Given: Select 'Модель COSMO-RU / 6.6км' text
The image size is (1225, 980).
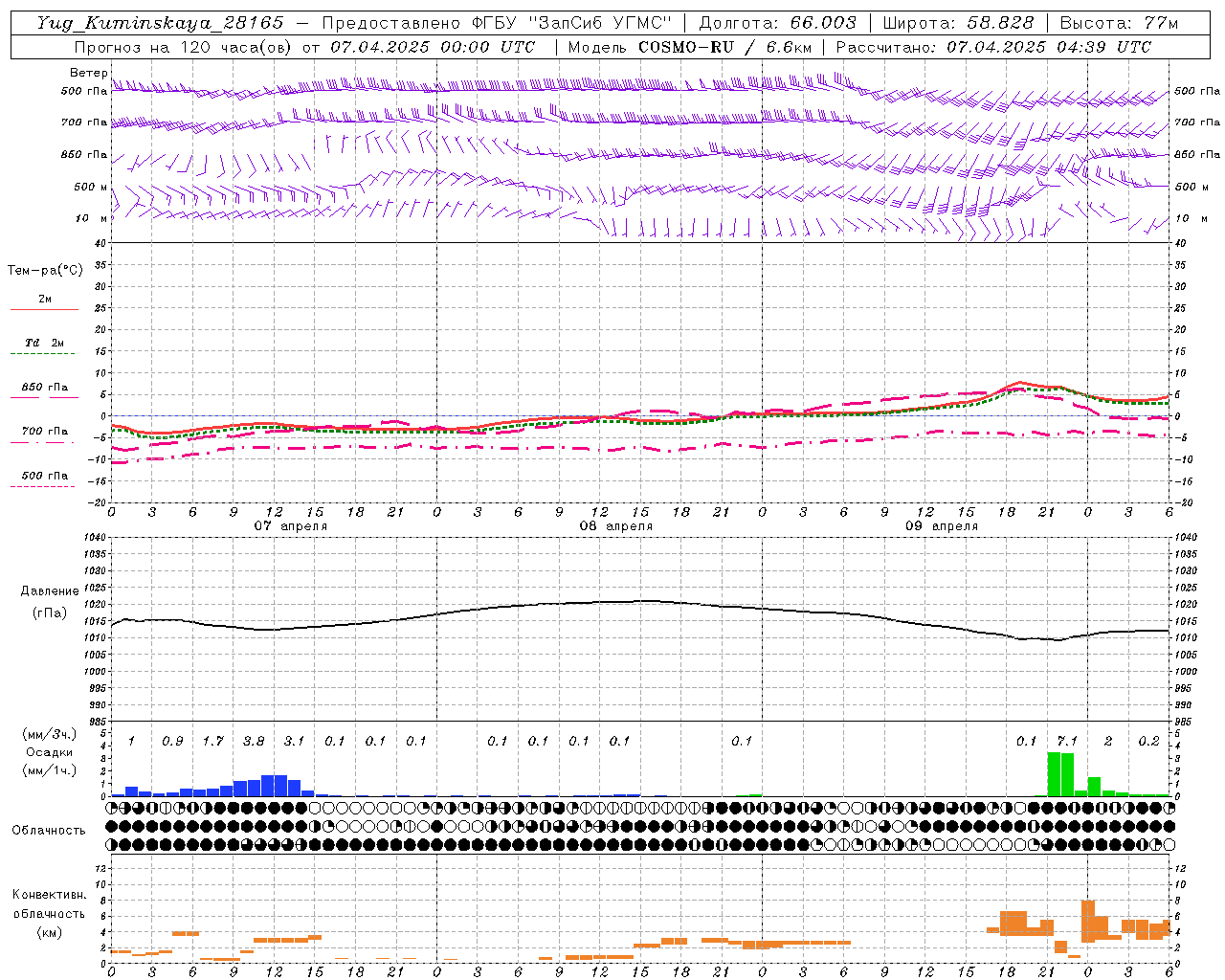Looking at the screenshot, I should click(690, 47).
